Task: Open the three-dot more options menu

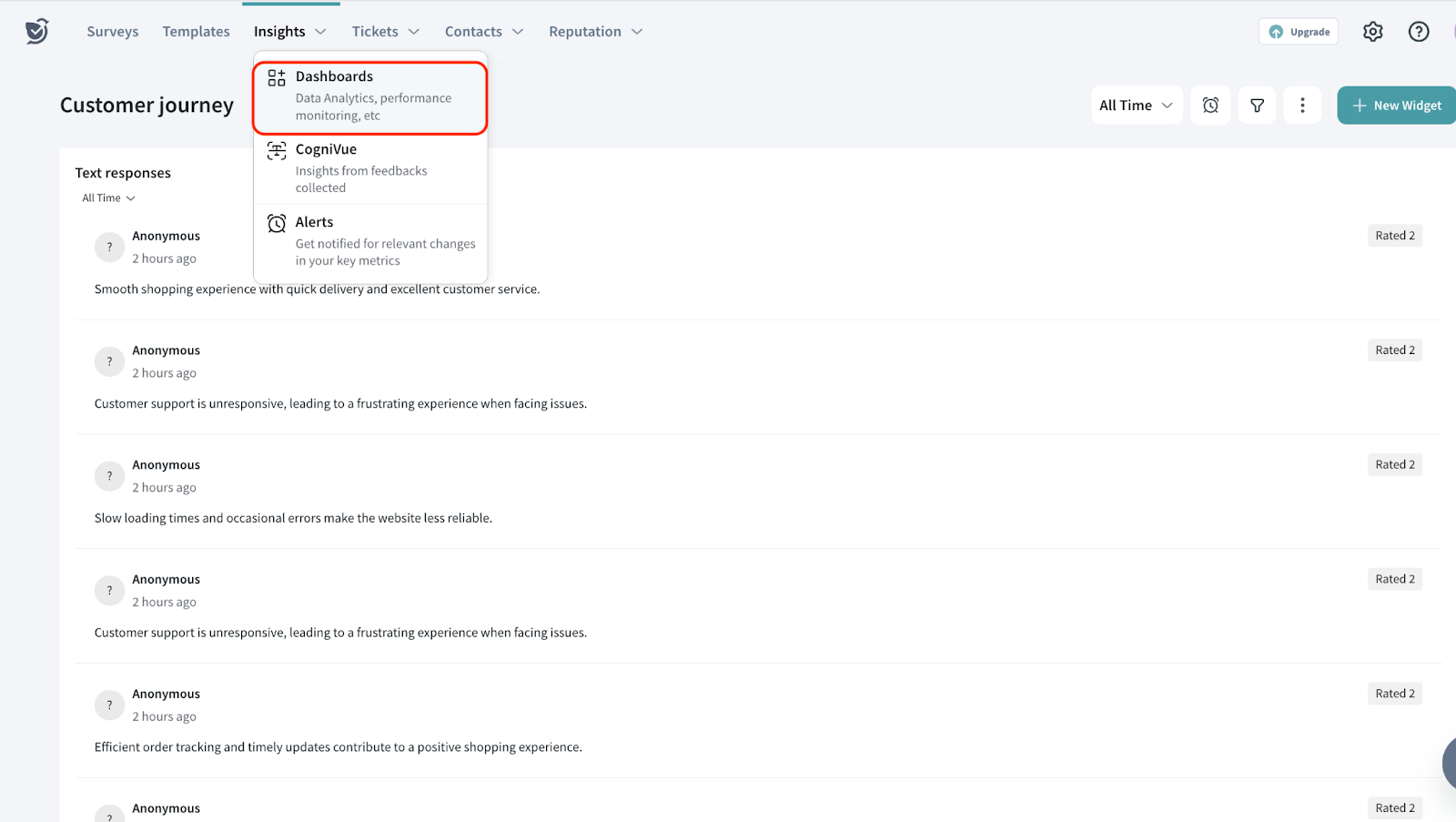Action: [x=1302, y=106]
